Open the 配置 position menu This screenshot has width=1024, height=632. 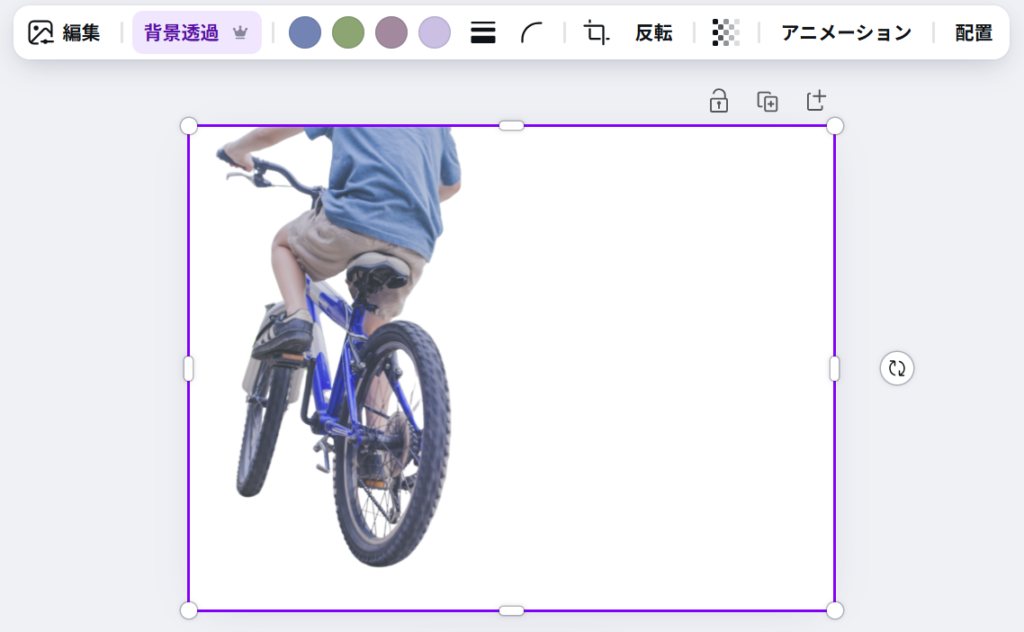pyautogui.click(x=973, y=33)
